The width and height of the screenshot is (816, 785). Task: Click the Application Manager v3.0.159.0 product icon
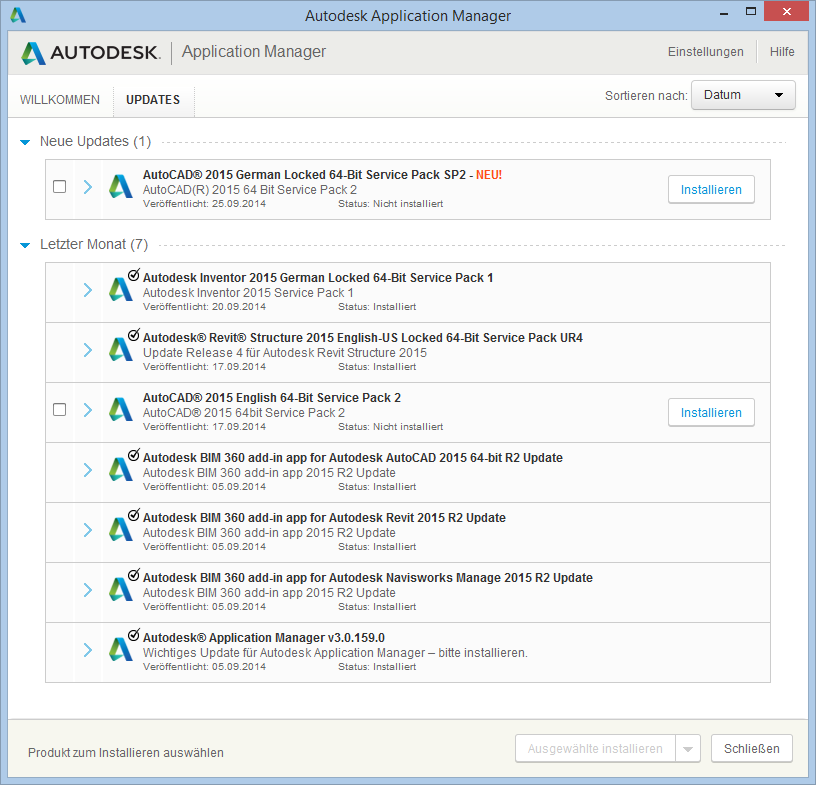point(121,650)
